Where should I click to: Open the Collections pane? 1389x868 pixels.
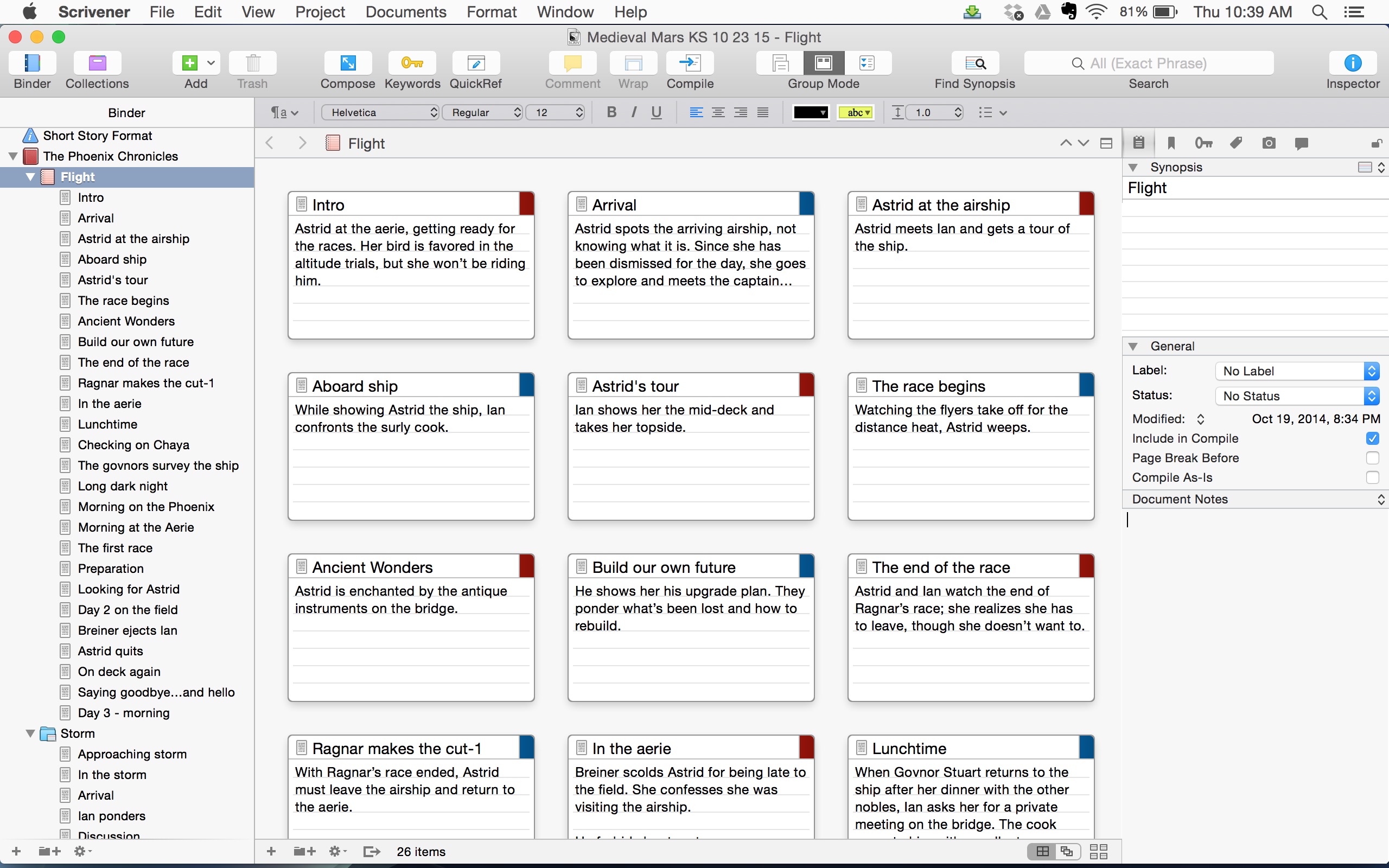pos(97,63)
